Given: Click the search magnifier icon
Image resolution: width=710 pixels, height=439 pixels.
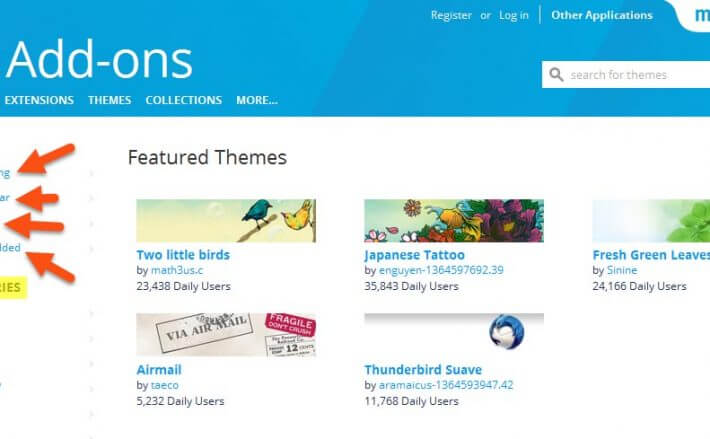Looking at the screenshot, I should tap(556, 75).
